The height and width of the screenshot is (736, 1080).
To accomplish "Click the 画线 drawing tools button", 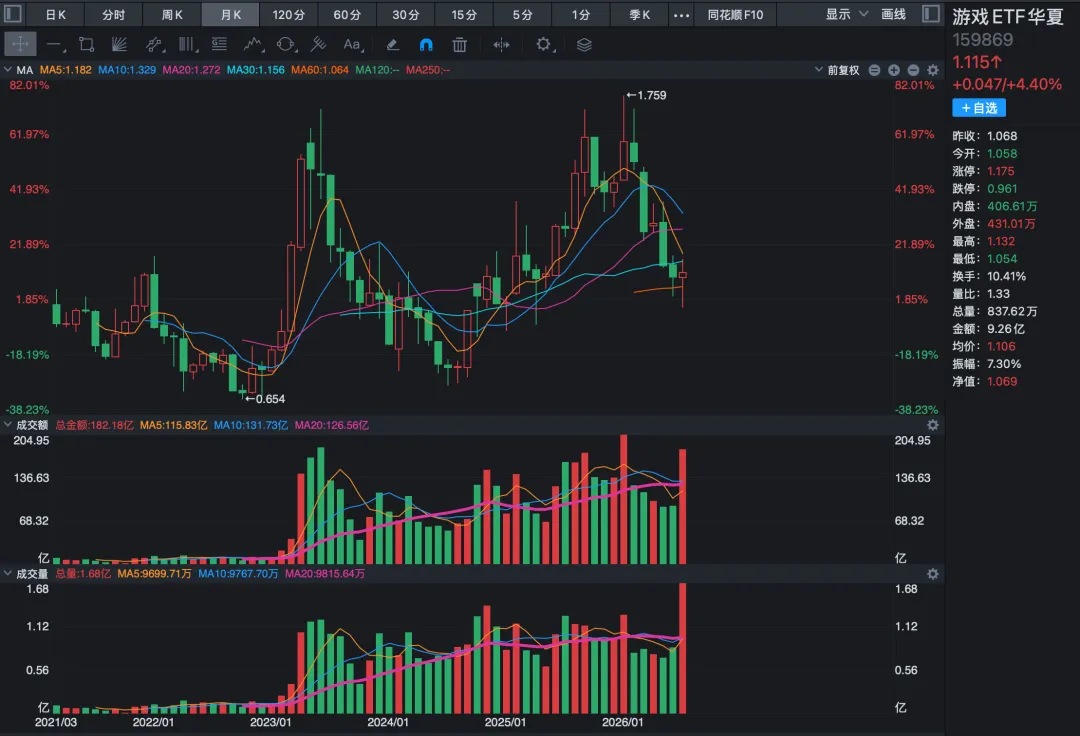I will [893, 14].
